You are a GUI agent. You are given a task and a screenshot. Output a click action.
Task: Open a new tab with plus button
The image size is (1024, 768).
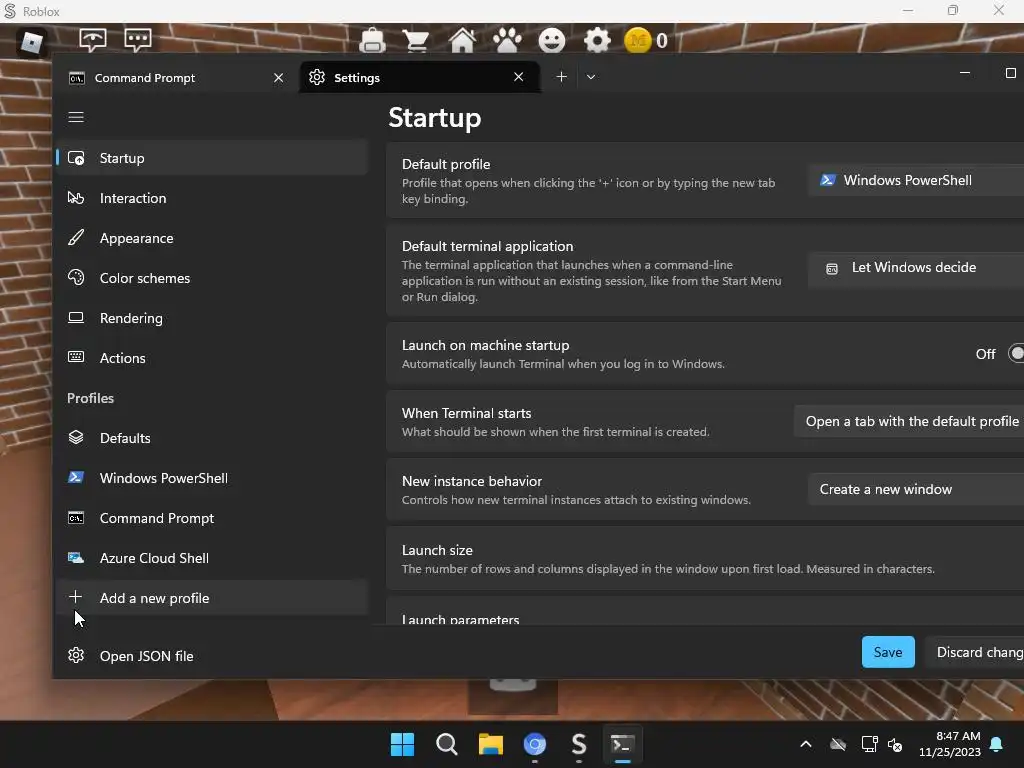(x=561, y=76)
